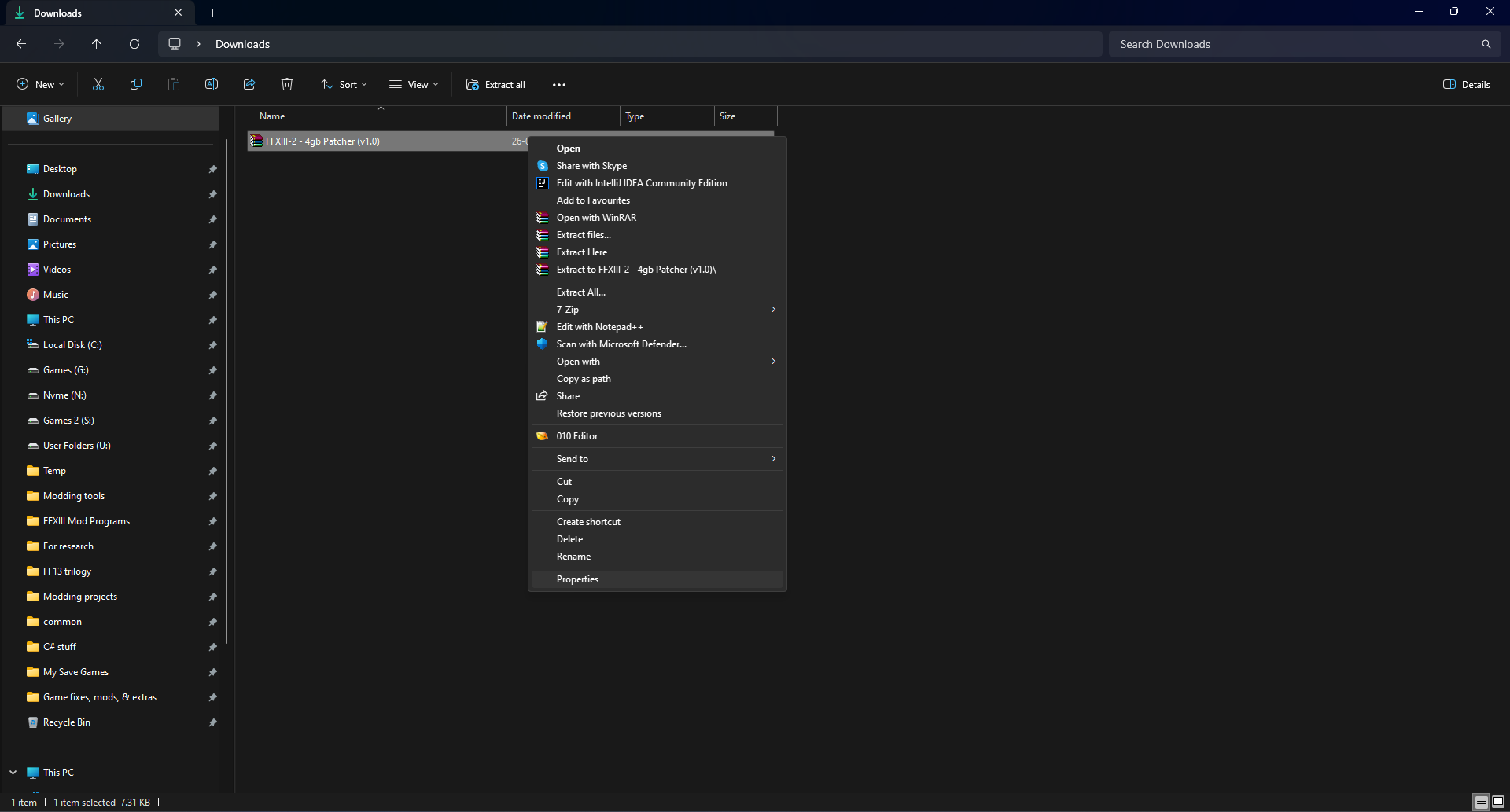Open the New item button
This screenshot has width=1510, height=812.
[x=40, y=84]
